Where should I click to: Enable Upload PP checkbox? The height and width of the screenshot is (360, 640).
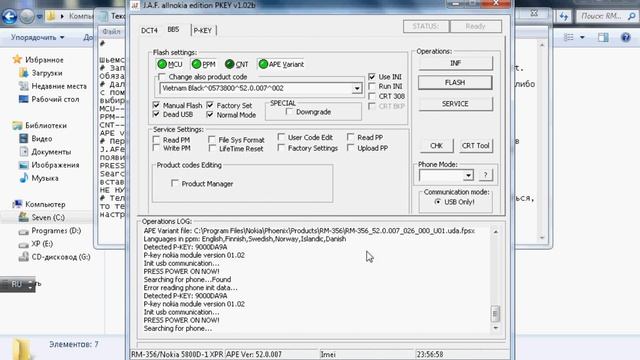pyautogui.click(x=351, y=148)
